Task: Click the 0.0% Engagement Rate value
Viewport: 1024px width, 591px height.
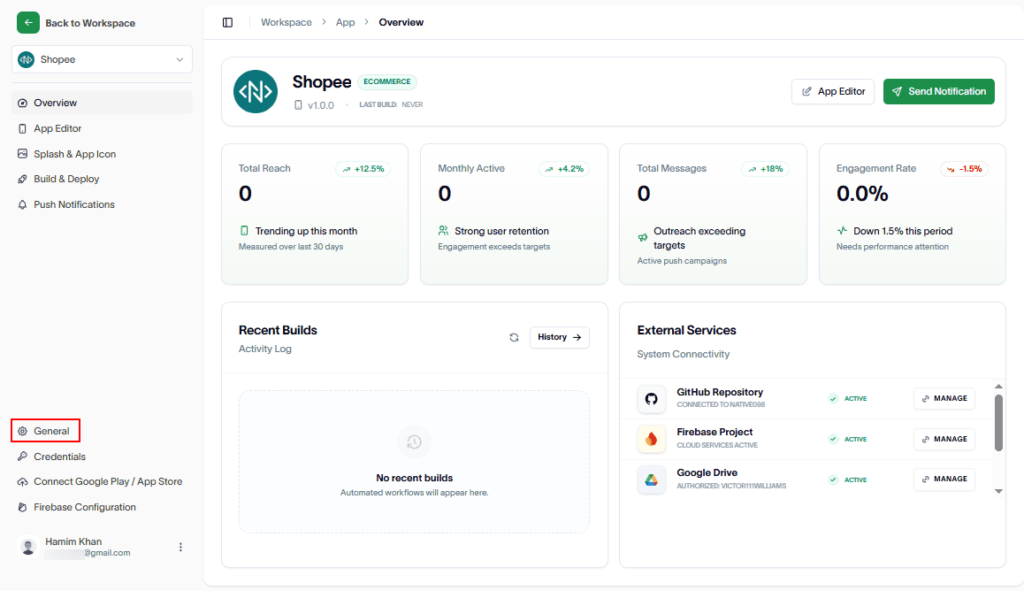Action: [862, 193]
